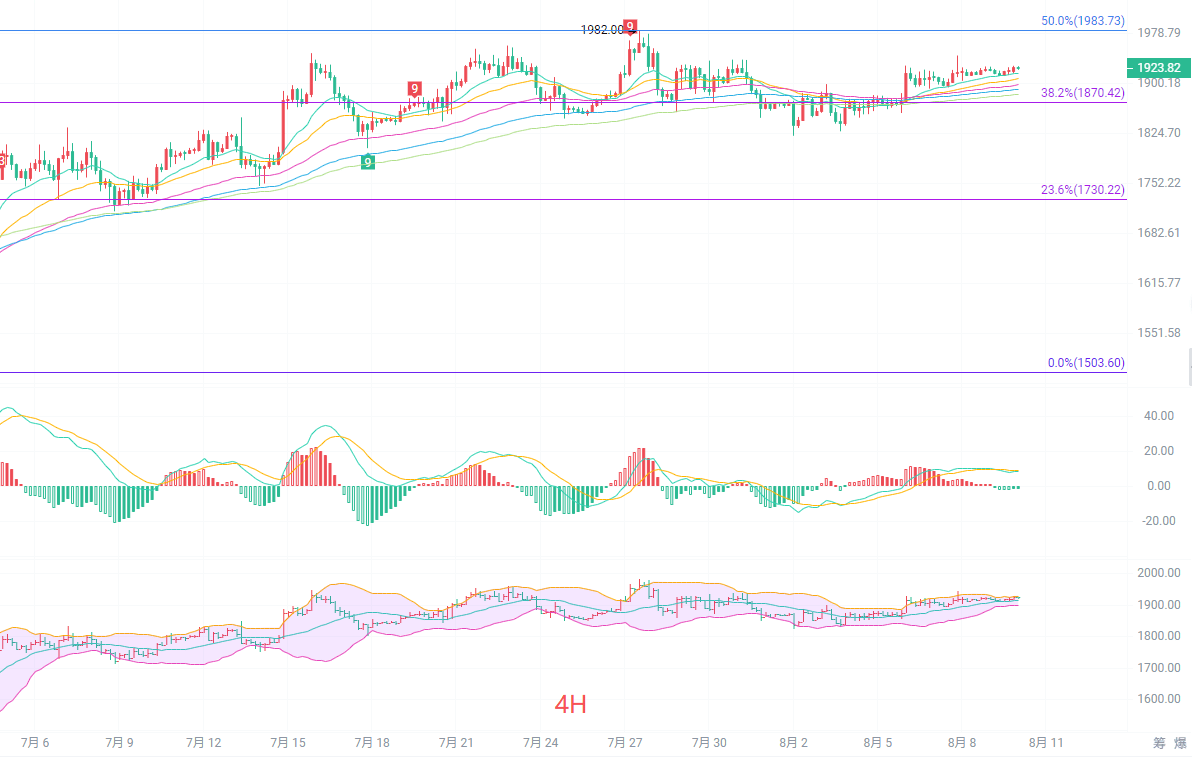Click the 8月 8 date on time axis
Screen dimensions: 1192x758
(962, 743)
